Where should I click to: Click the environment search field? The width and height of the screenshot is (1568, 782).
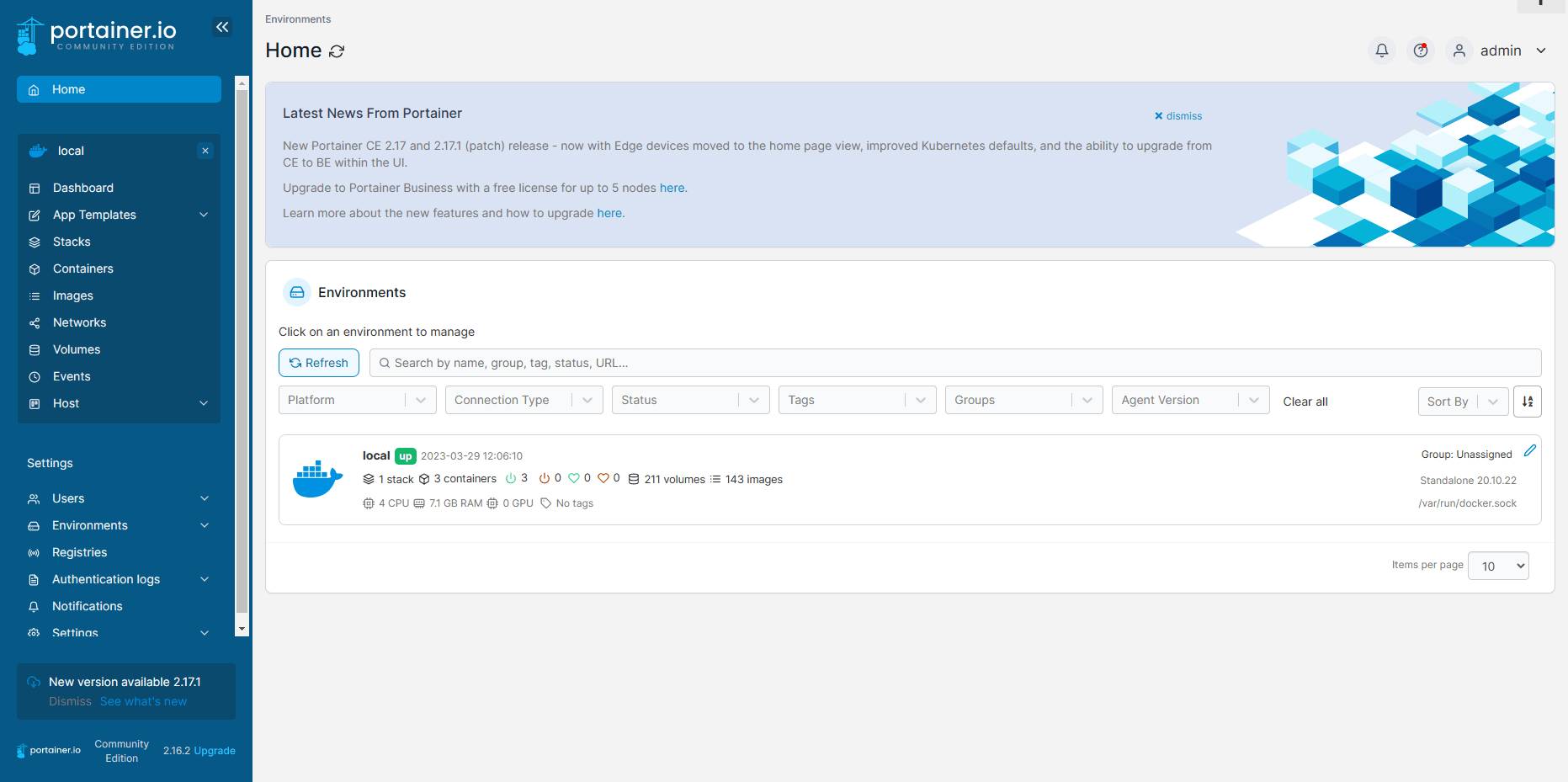757,362
